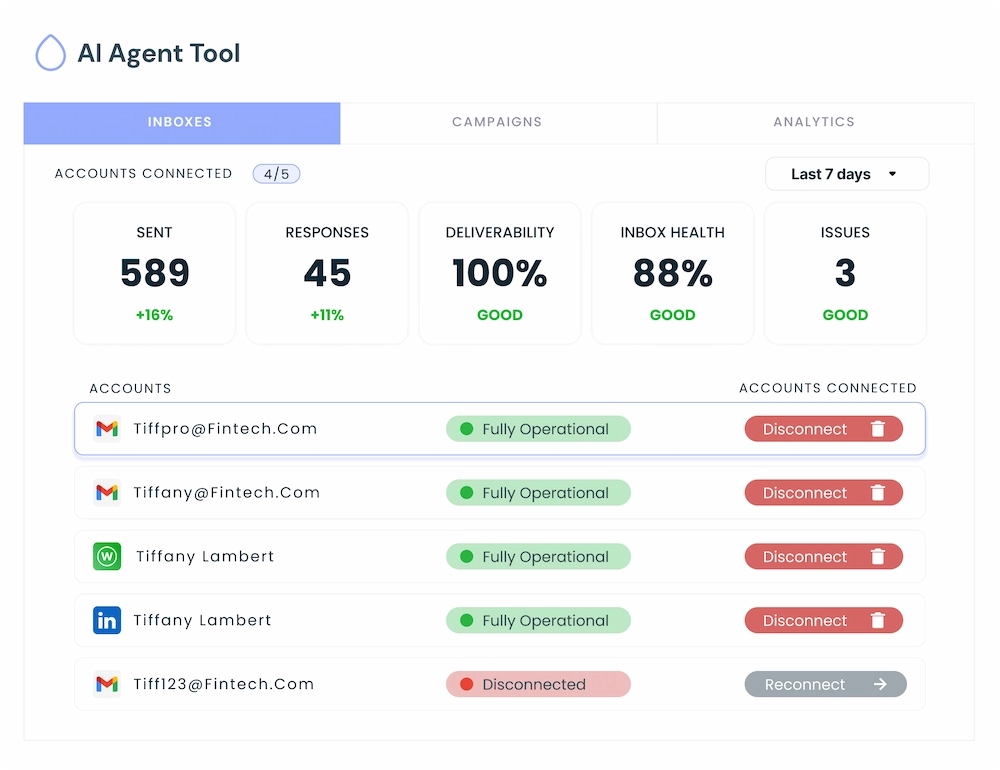Click the Tiffany@Fintech.Com email text
The width and height of the screenshot is (1000, 770).
(226, 492)
